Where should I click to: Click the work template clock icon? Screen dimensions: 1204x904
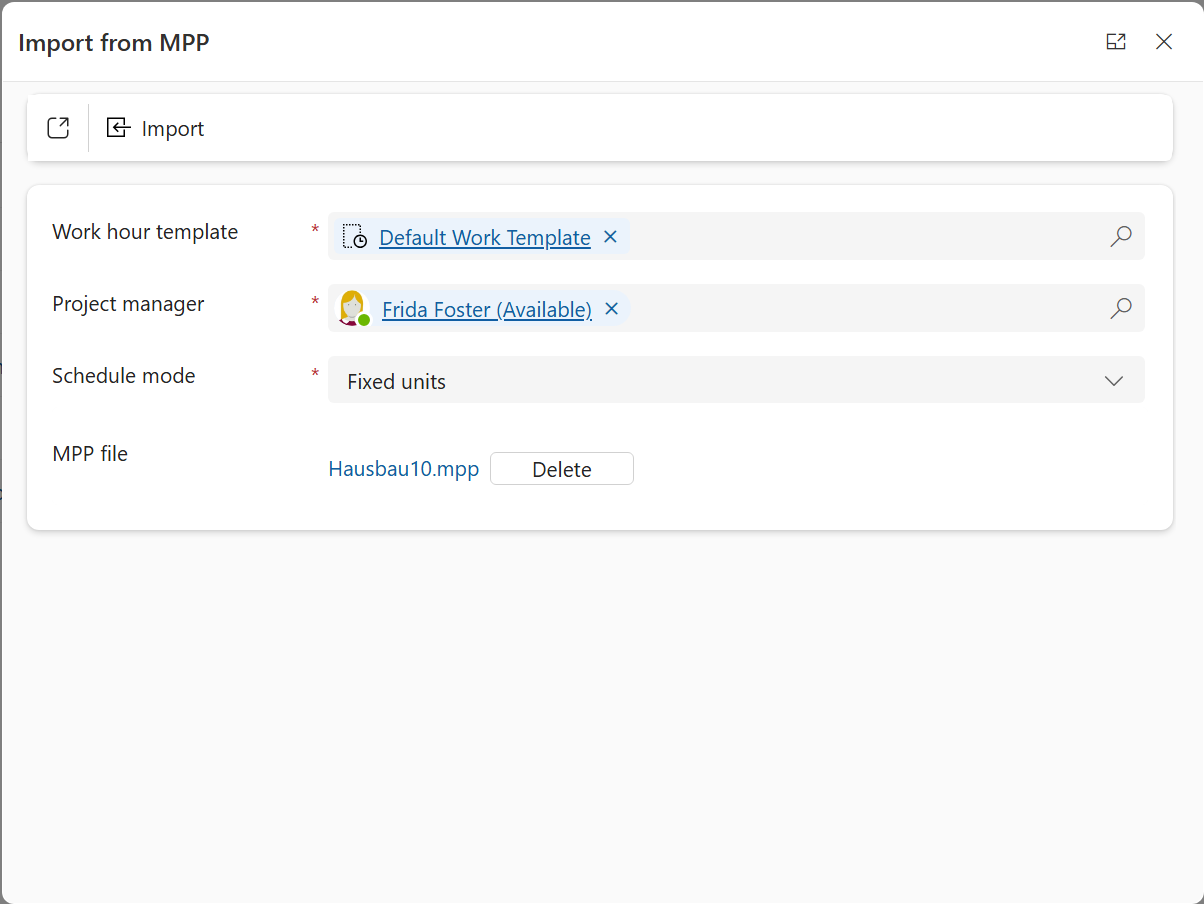click(354, 237)
